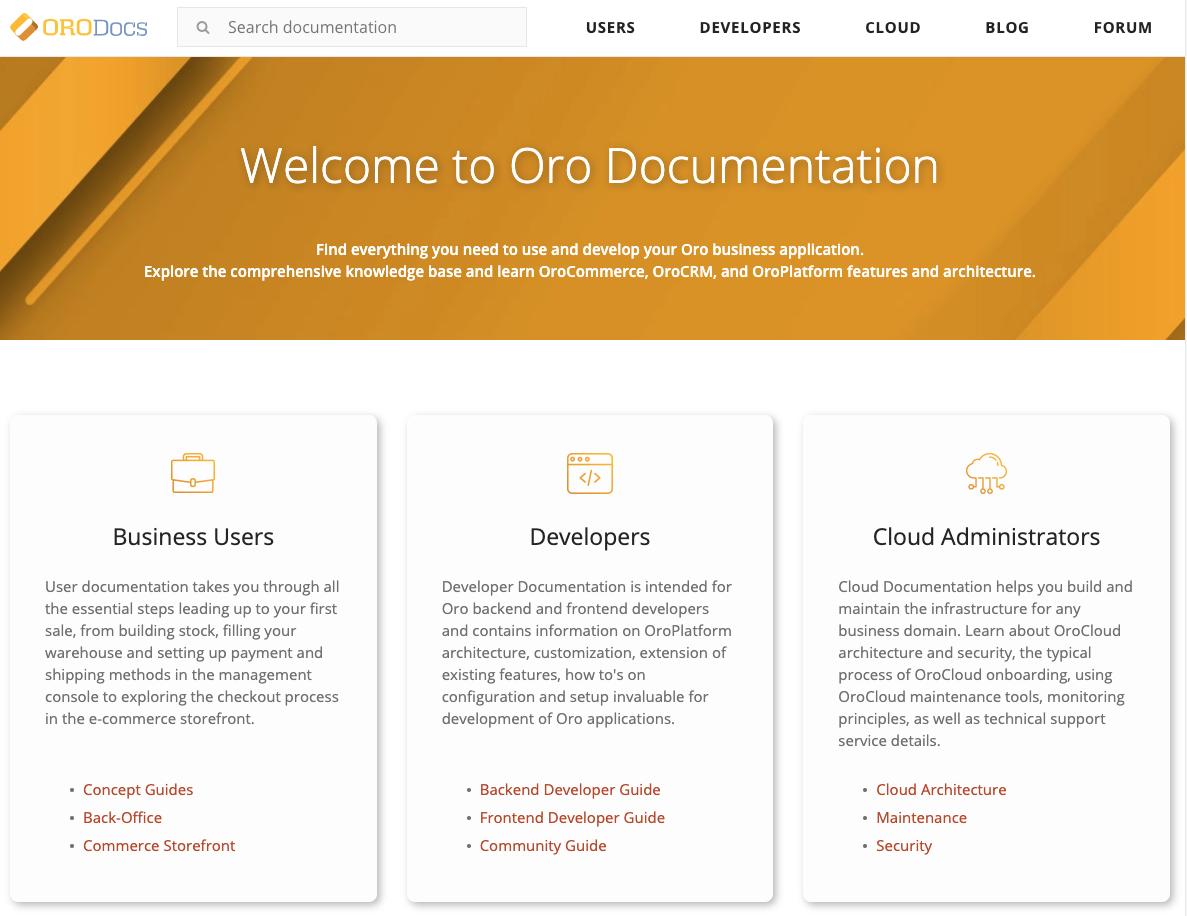Viewport: 1187px width, 916px height.
Task: Open the Maintenance link
Action: [x=921, y=818]
